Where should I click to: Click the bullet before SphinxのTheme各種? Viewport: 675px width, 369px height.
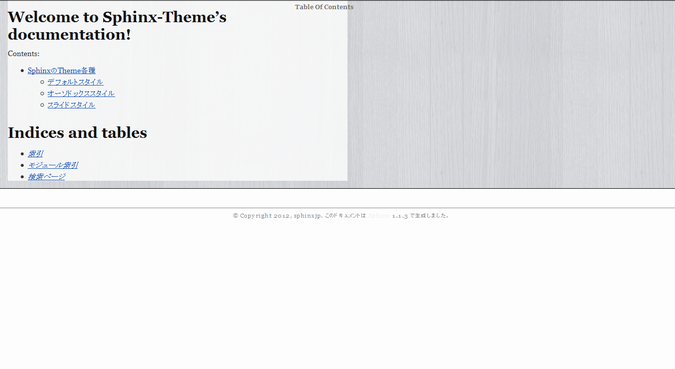pos(22,71)
